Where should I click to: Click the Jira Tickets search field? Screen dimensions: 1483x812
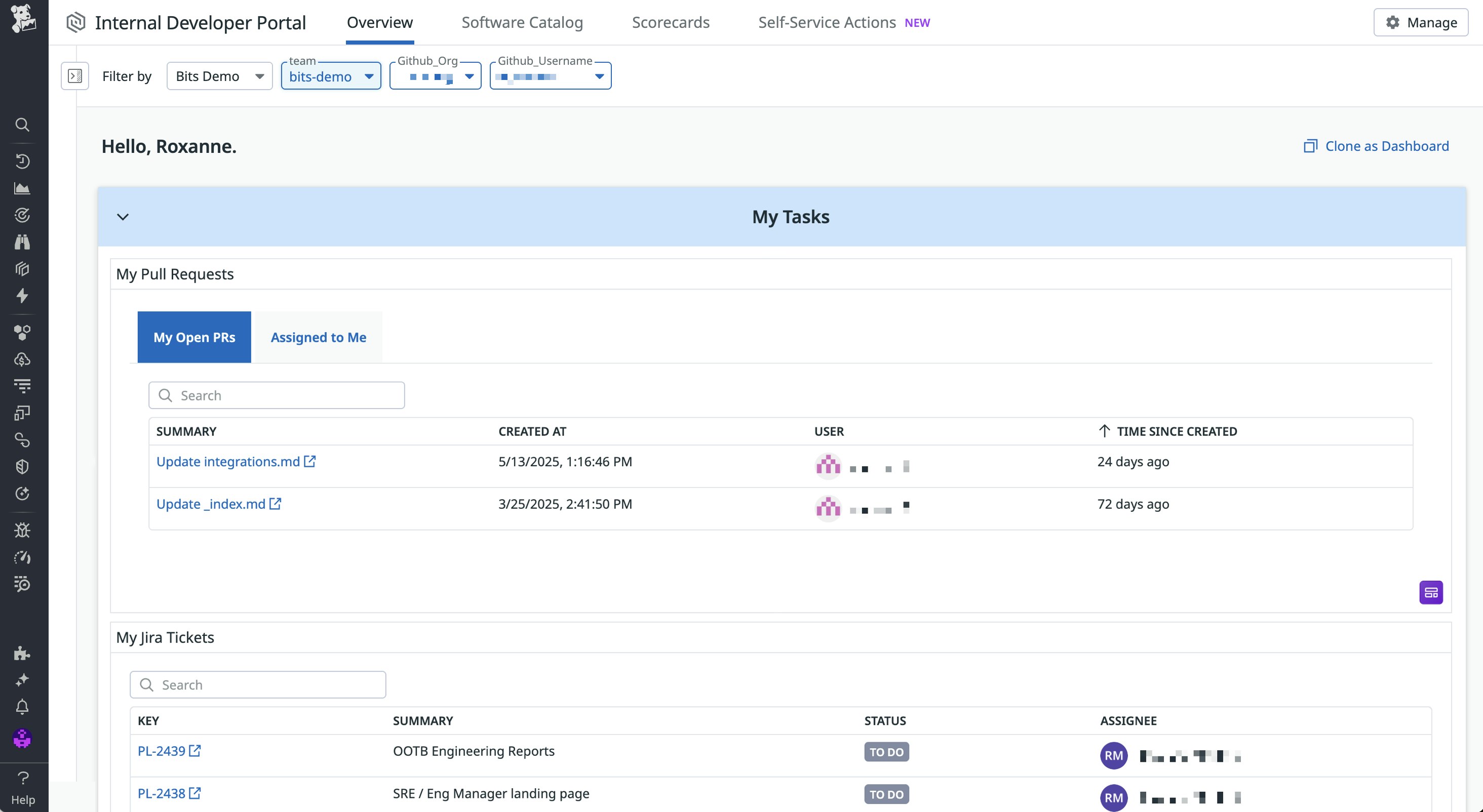point(258,685)
